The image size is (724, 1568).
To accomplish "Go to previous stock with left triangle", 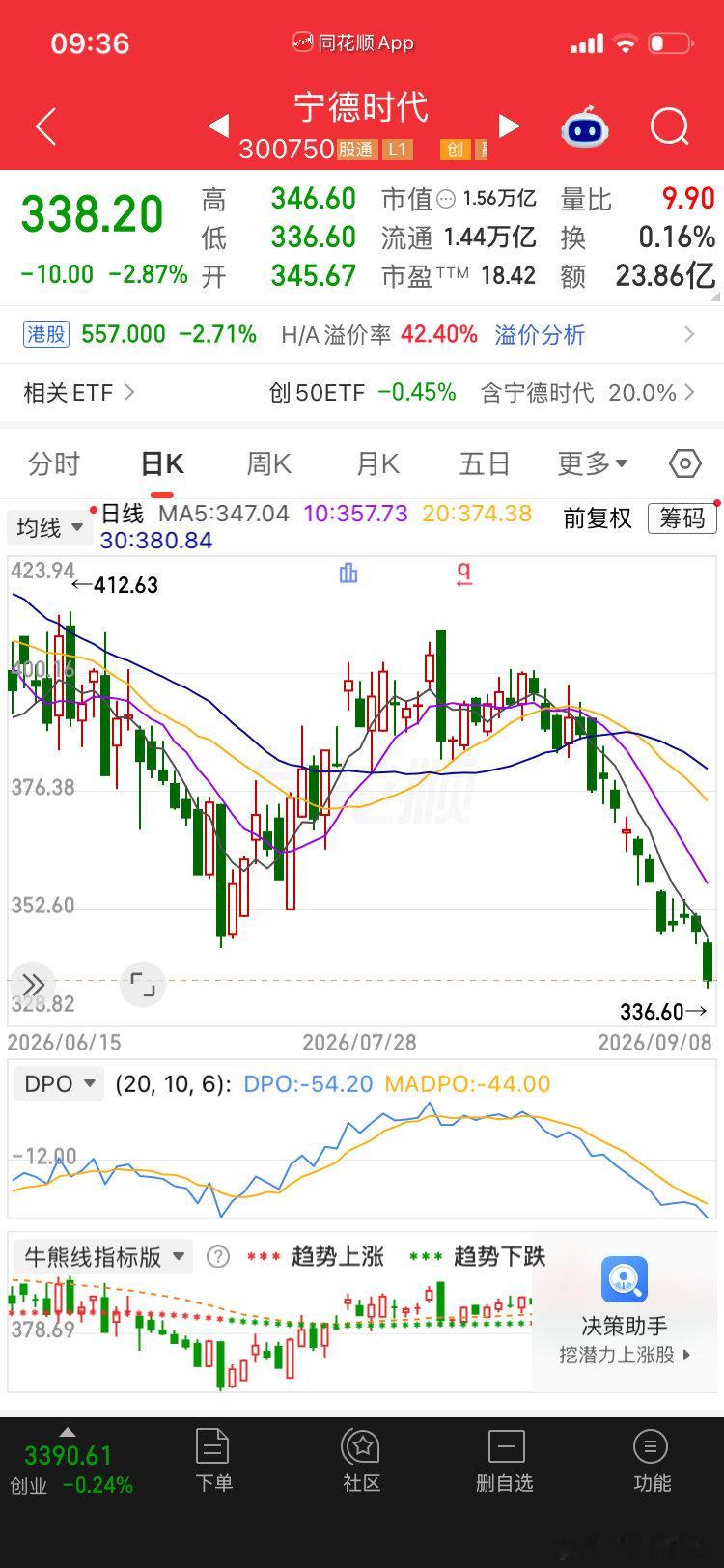I will pyautogui.click(x=218, y=126).
